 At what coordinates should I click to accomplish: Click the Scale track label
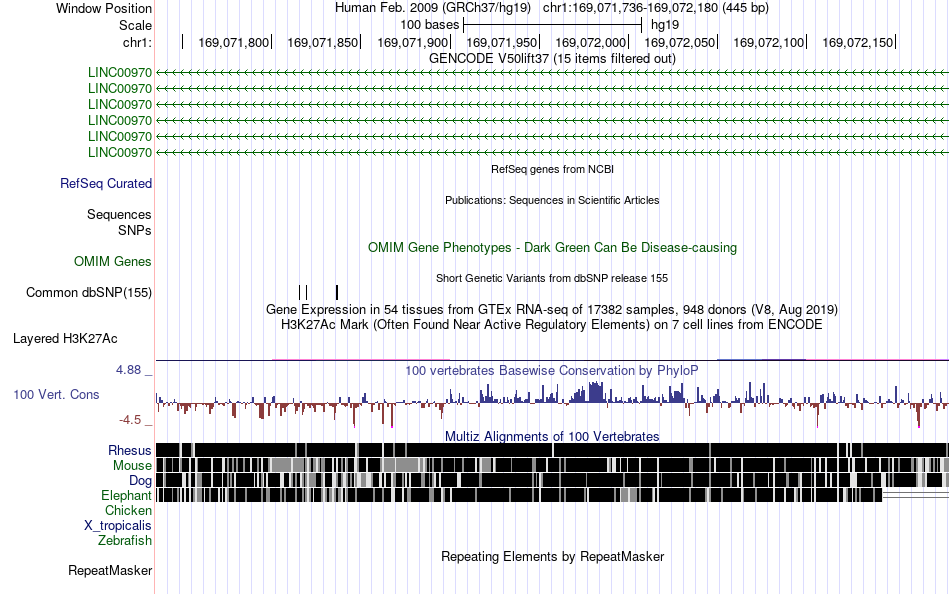click(135, 25)
